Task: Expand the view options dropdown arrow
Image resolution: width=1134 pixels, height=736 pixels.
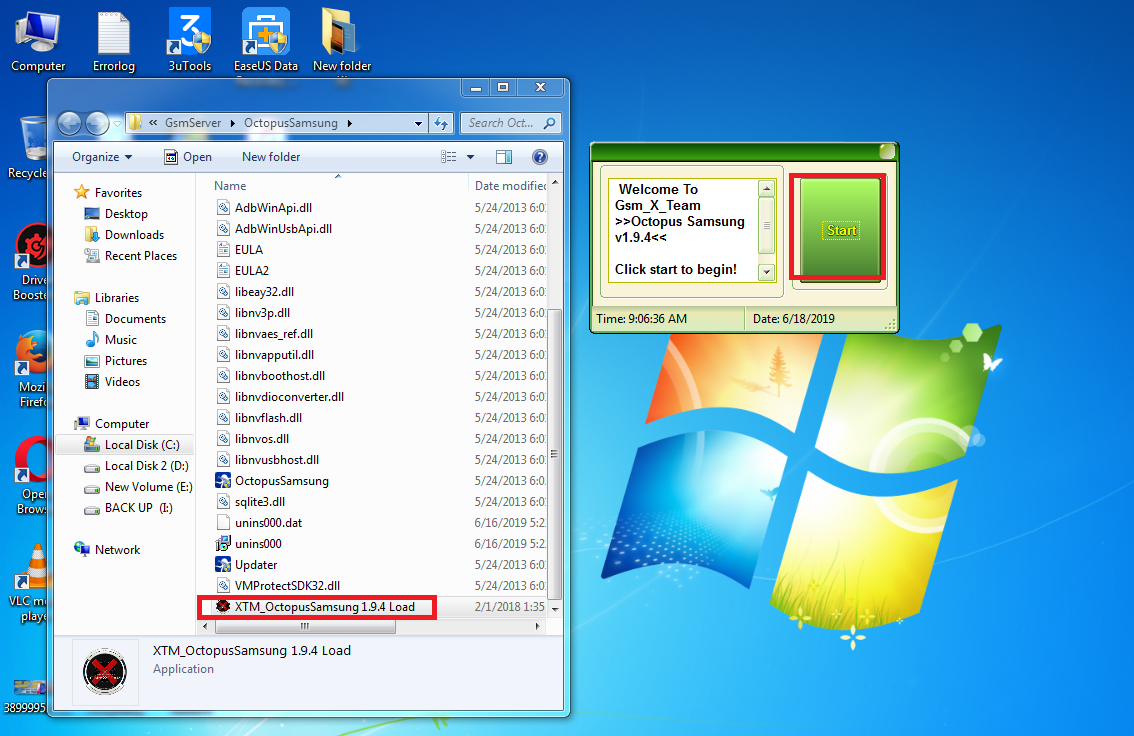Action: click(470, 157)
